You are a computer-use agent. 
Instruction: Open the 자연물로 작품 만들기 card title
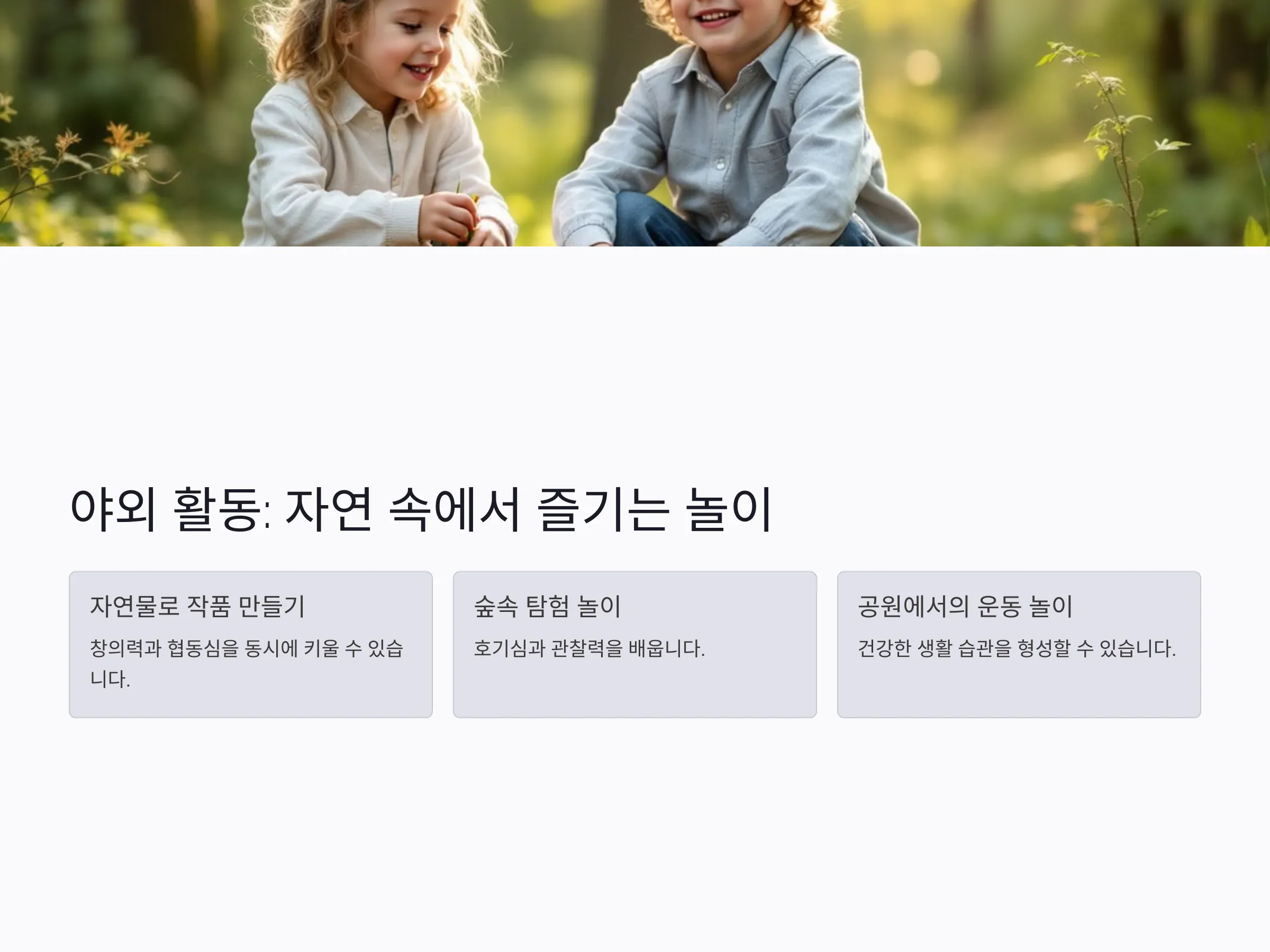(197, 607)
